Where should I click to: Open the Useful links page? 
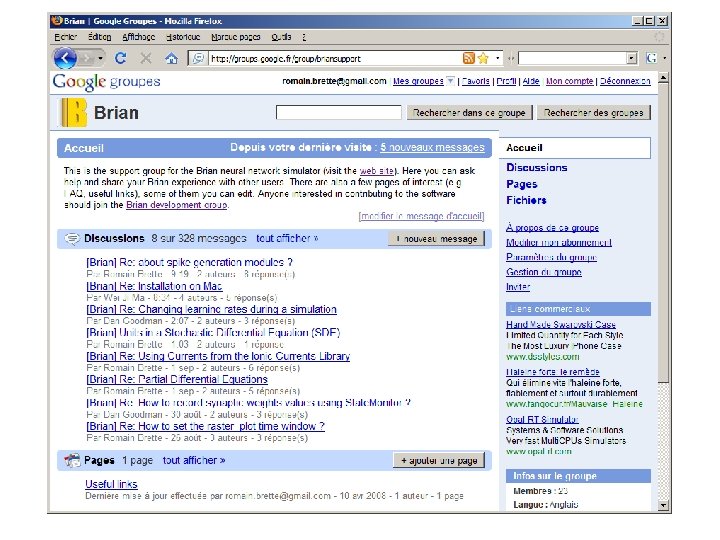click(111, 484)
